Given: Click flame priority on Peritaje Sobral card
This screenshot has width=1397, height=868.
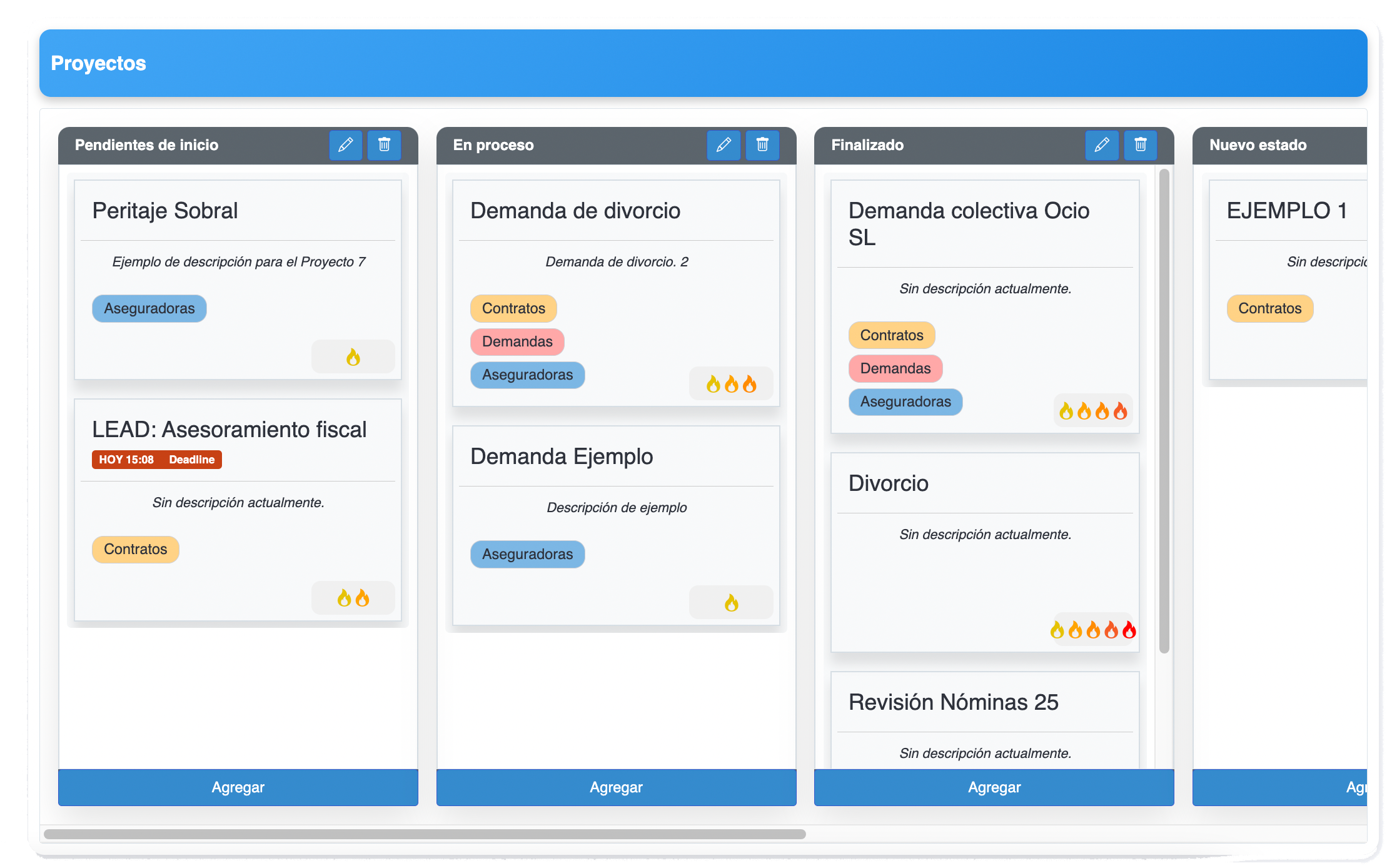Looking at the screenshot, I should pyautogui.click(x=353, y=357).
